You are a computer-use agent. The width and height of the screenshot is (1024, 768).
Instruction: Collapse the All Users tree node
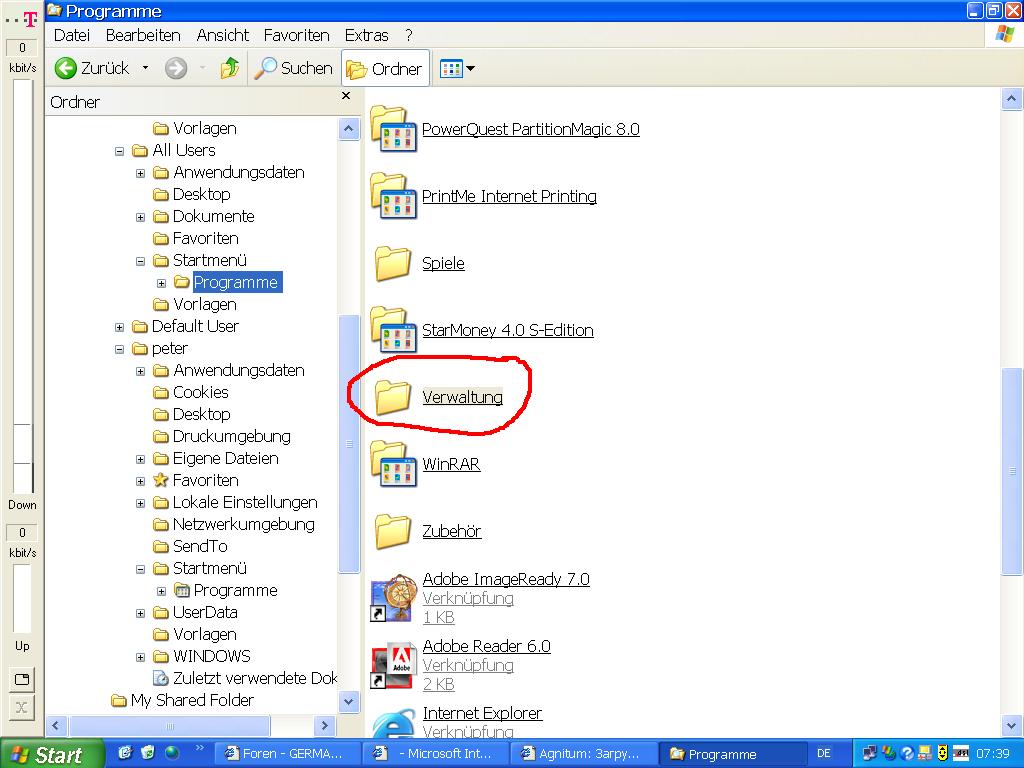click(120, 151)
